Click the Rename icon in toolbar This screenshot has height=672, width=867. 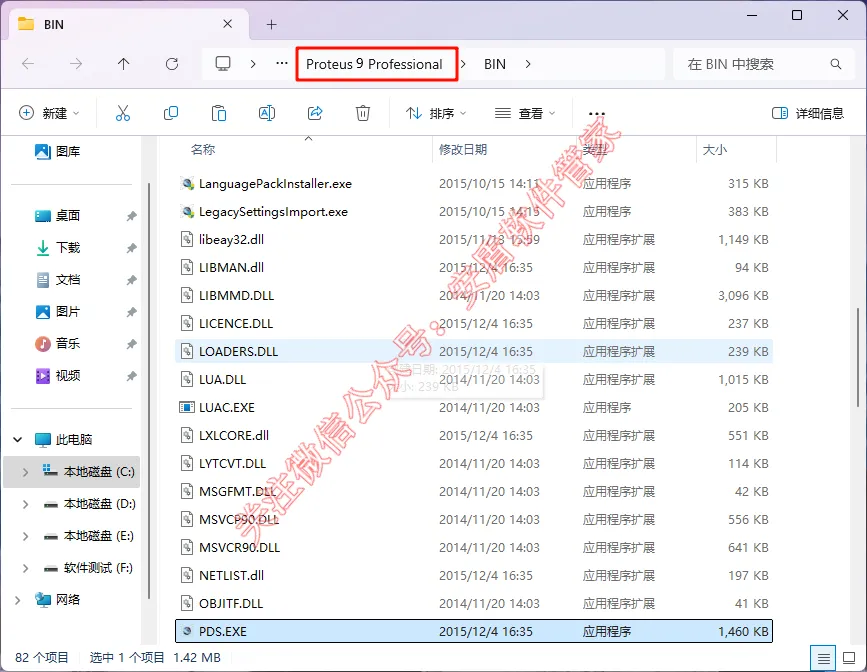(267, 113)
